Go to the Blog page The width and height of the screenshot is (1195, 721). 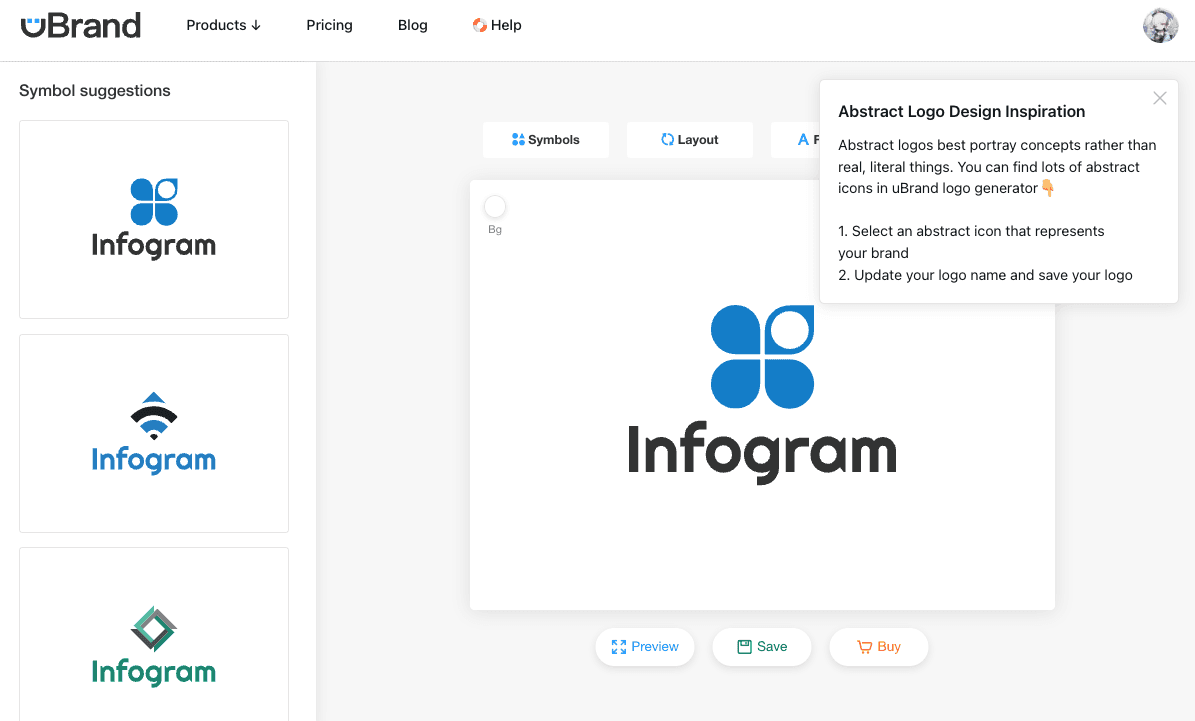[x=412, y=25]
